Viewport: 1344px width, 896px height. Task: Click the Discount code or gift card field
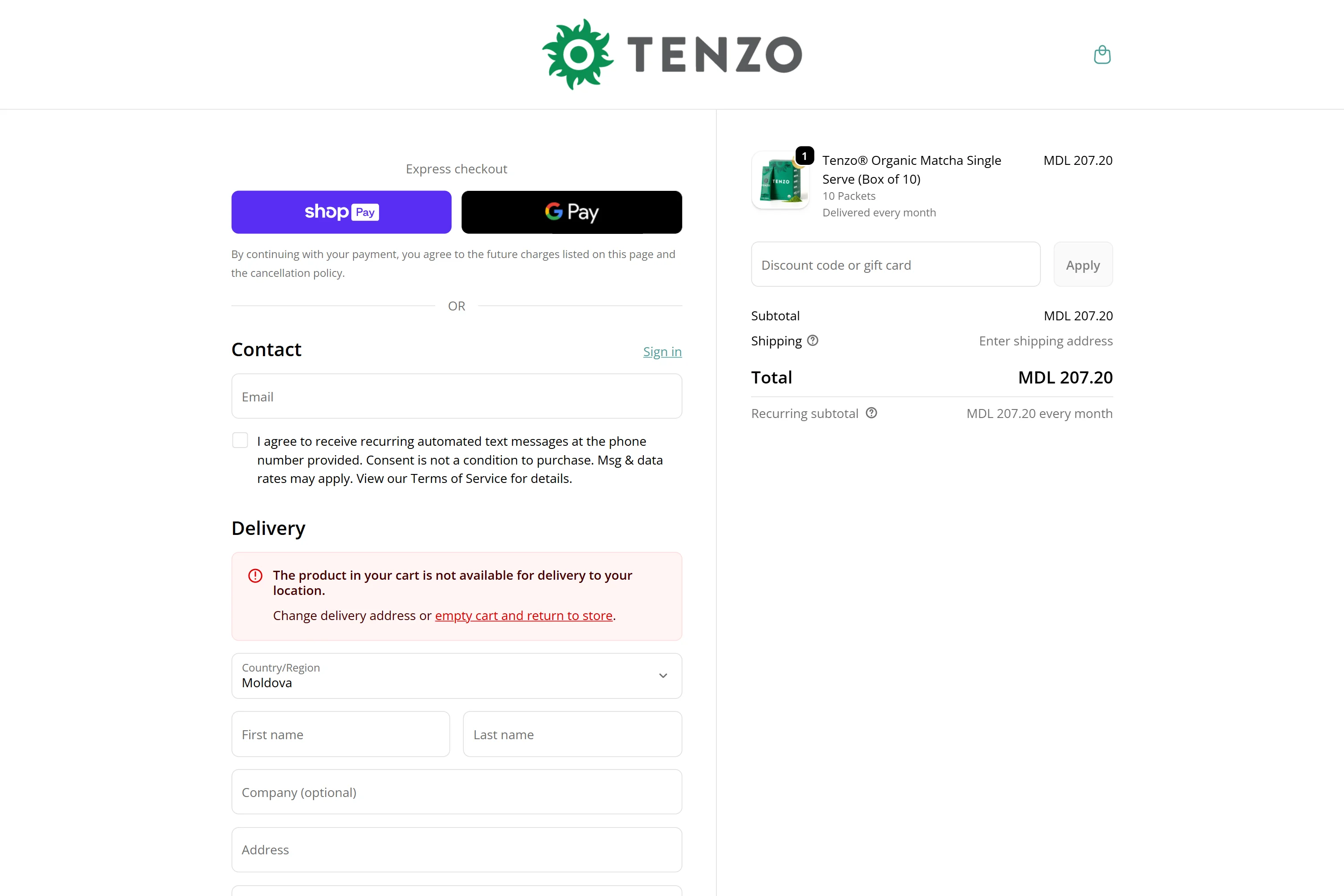pos(896,265)
